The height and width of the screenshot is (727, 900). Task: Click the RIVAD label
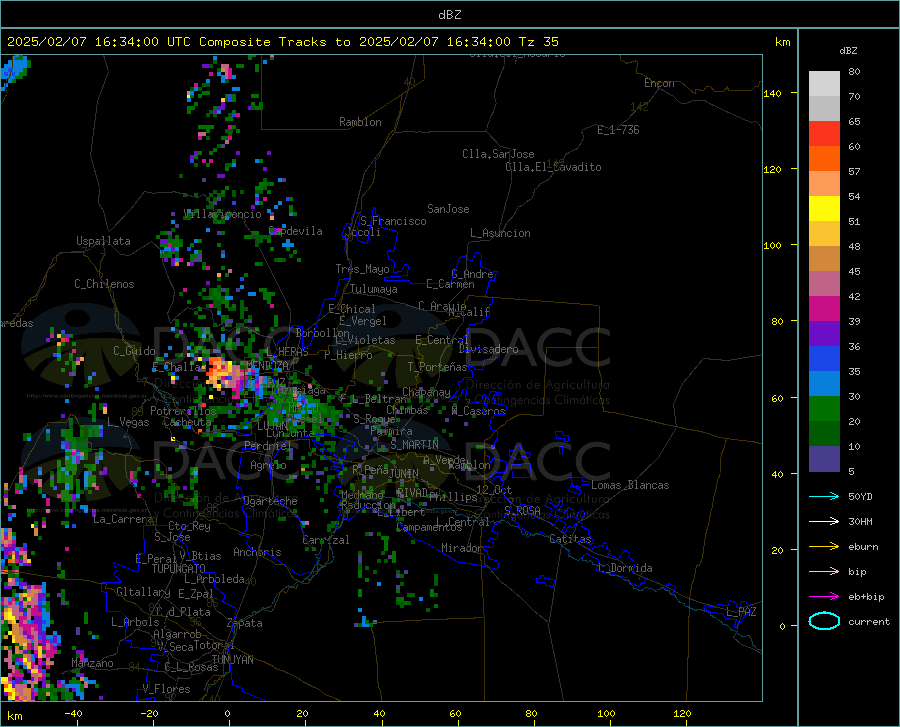click(x=412, y=492)
